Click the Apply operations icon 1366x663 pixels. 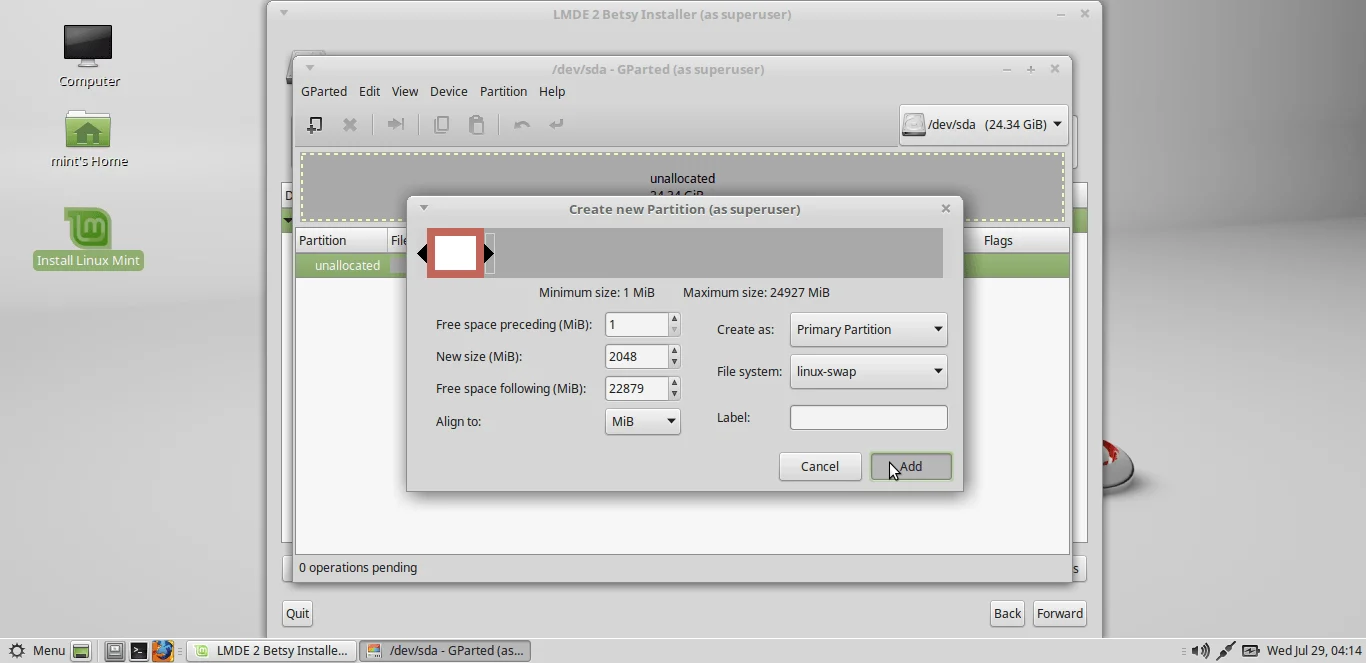click(556, 124)
